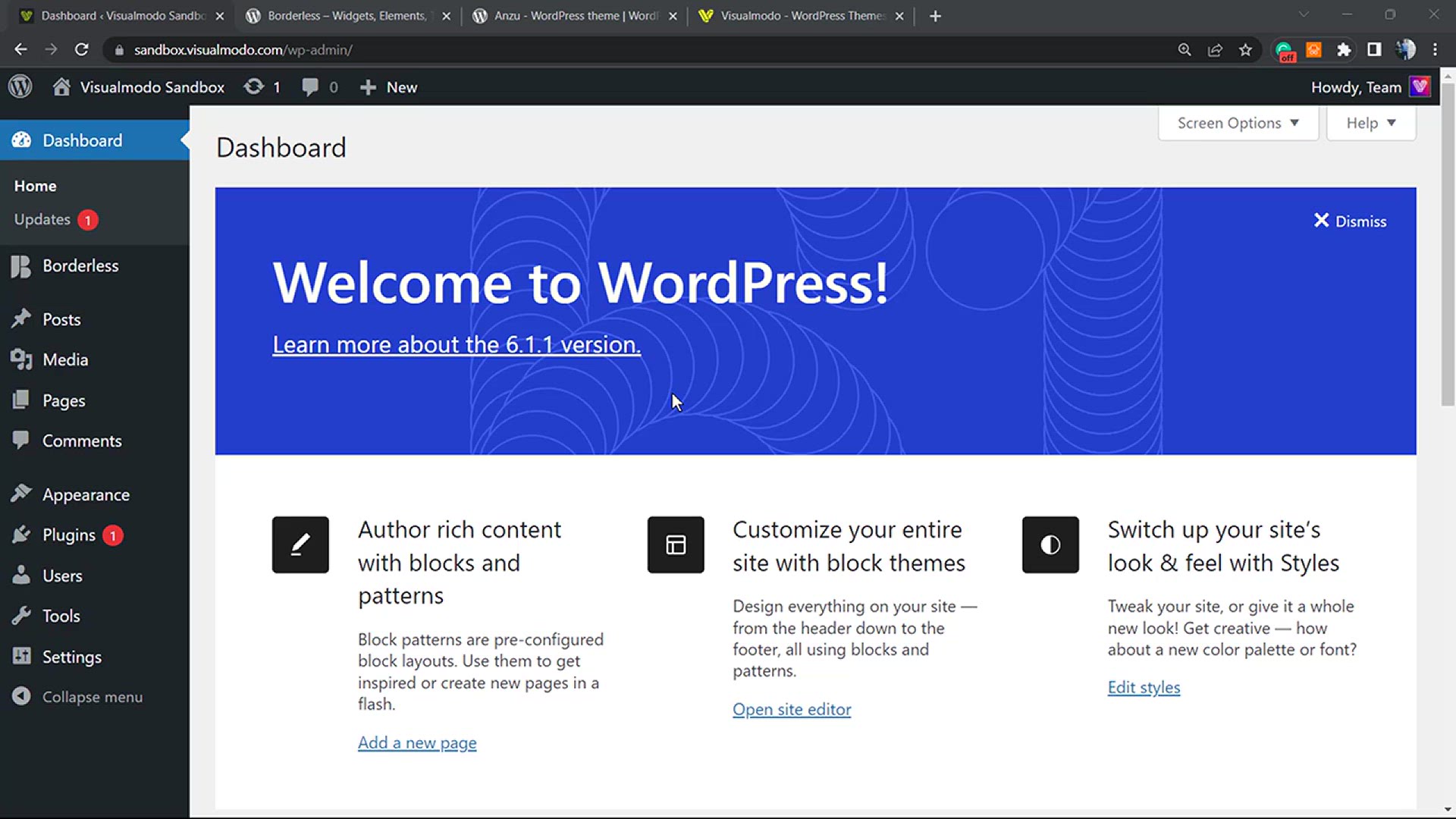Click the Appearance paintbrush icon

point(21,494)
